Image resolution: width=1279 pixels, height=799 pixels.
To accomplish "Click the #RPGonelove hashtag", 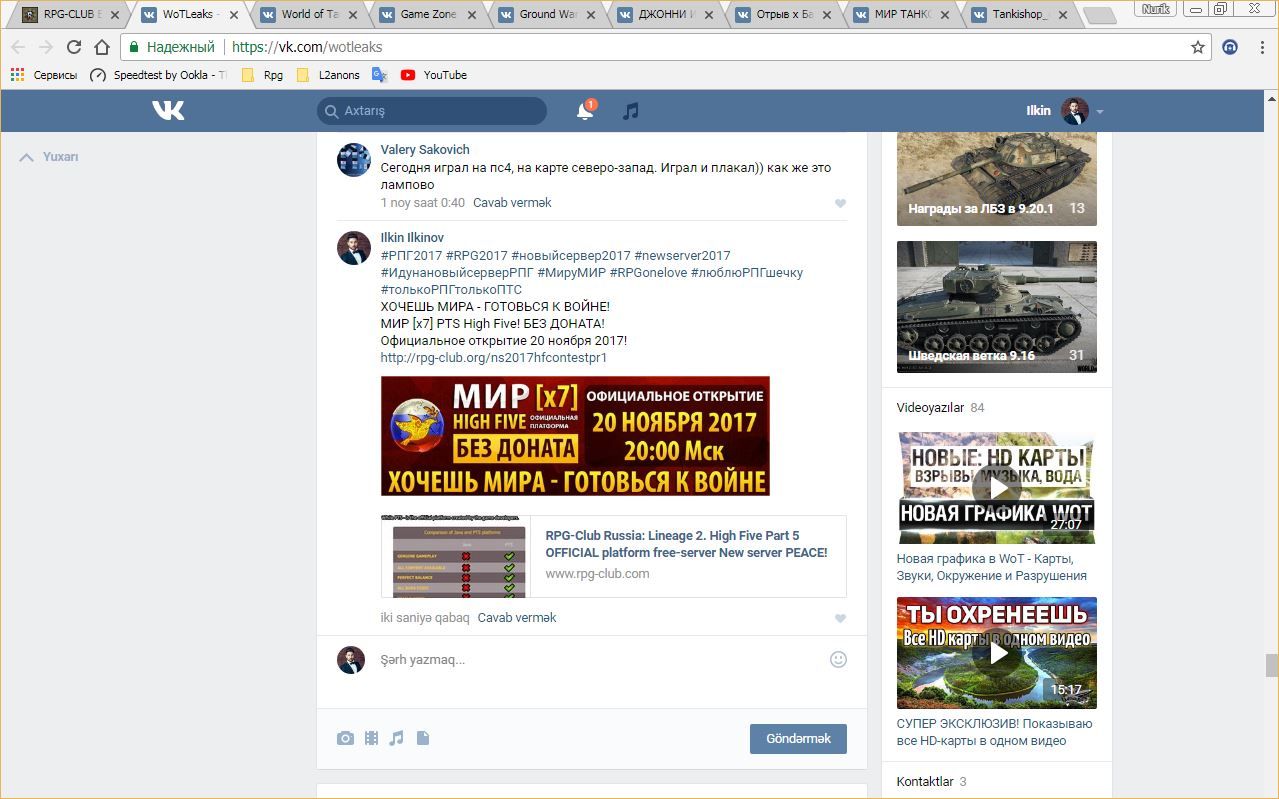I will (x=648, y=273).
